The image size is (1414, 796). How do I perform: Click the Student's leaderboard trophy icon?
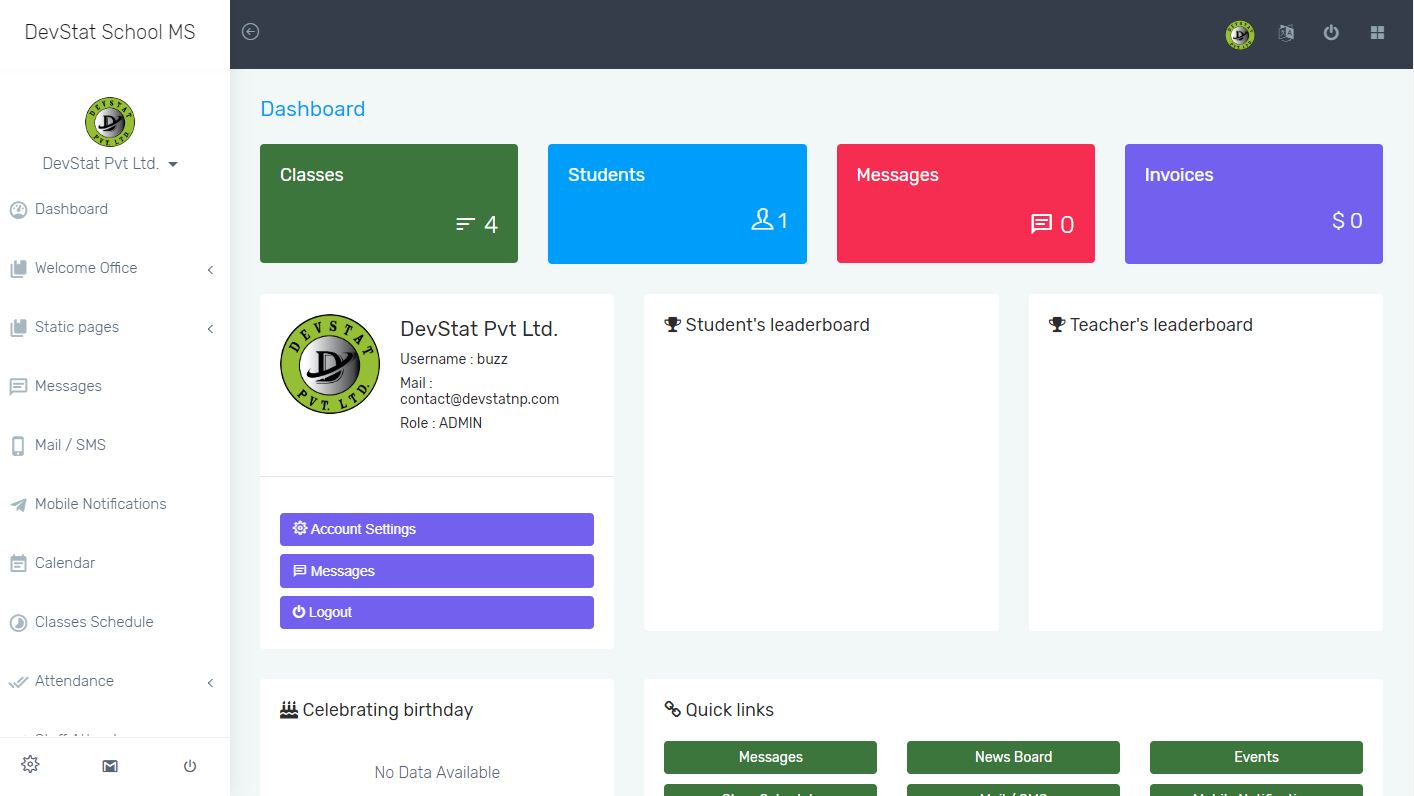tap(672, 325)
